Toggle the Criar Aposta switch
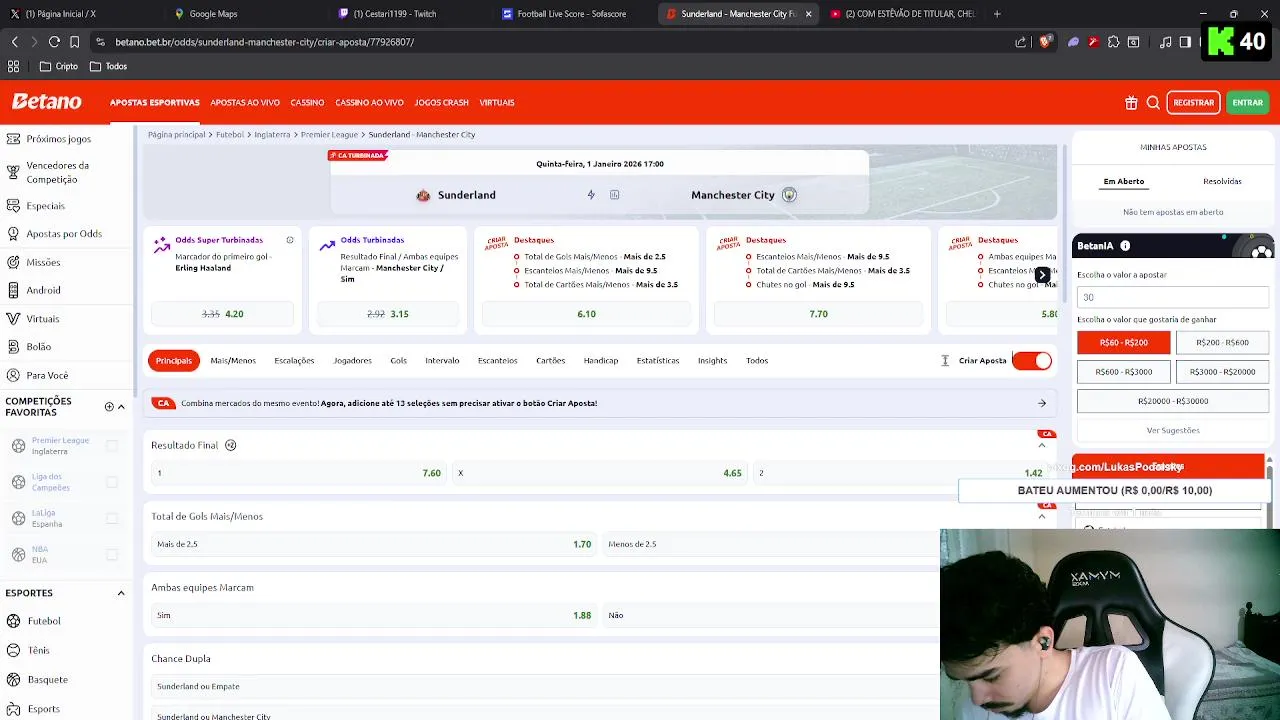The height and width of the screenshot is (720, 1280). (1032, 361)
